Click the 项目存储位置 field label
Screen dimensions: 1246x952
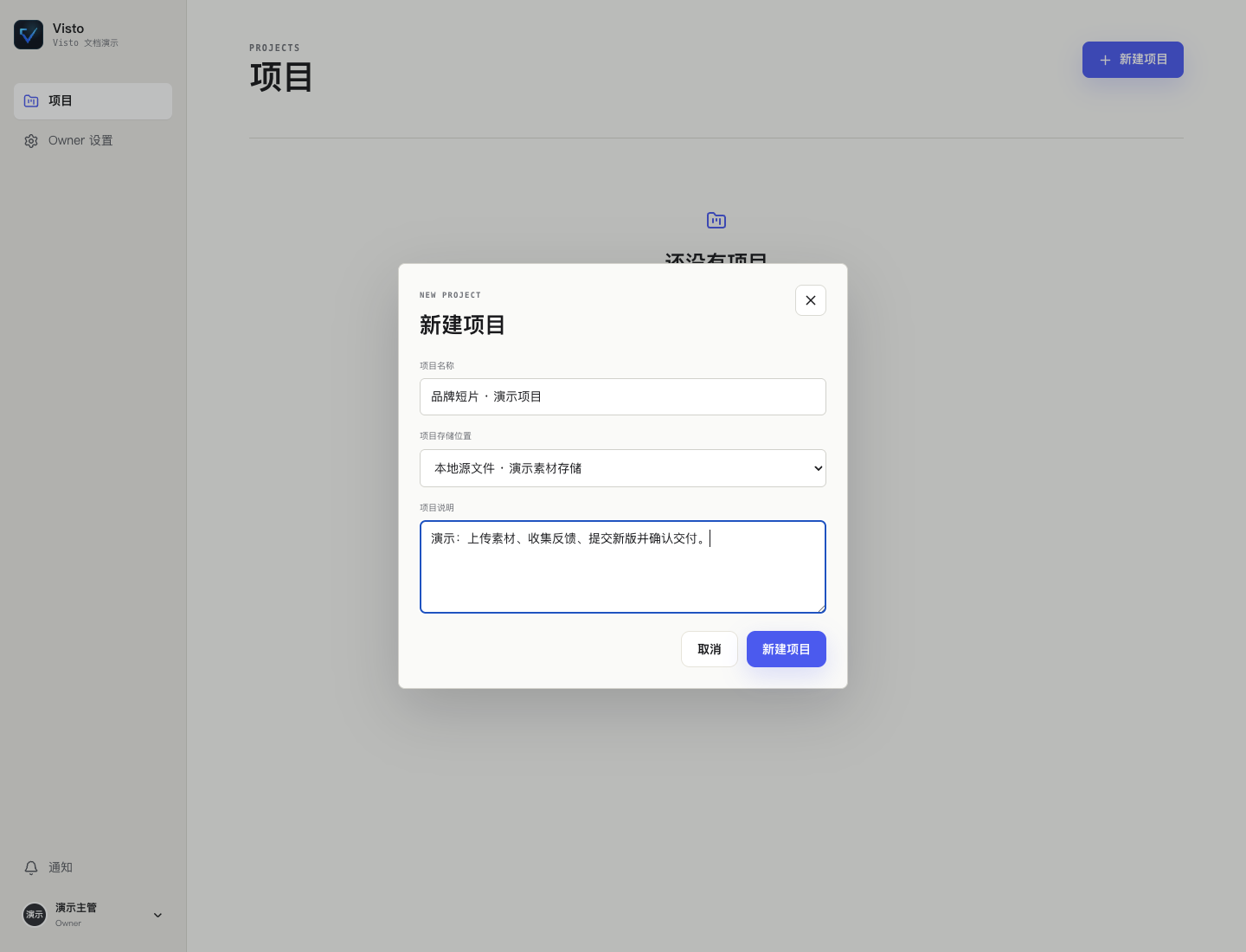click(446, 436)
